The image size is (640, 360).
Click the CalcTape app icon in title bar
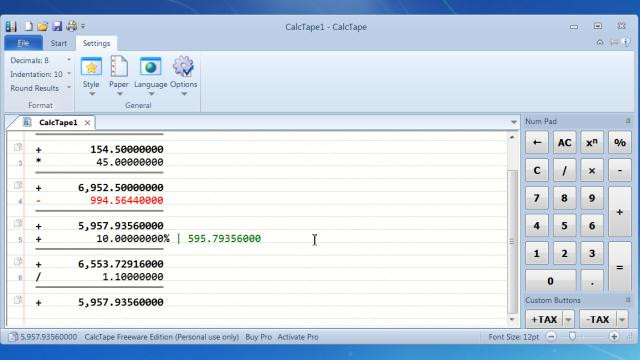[11, 27]
